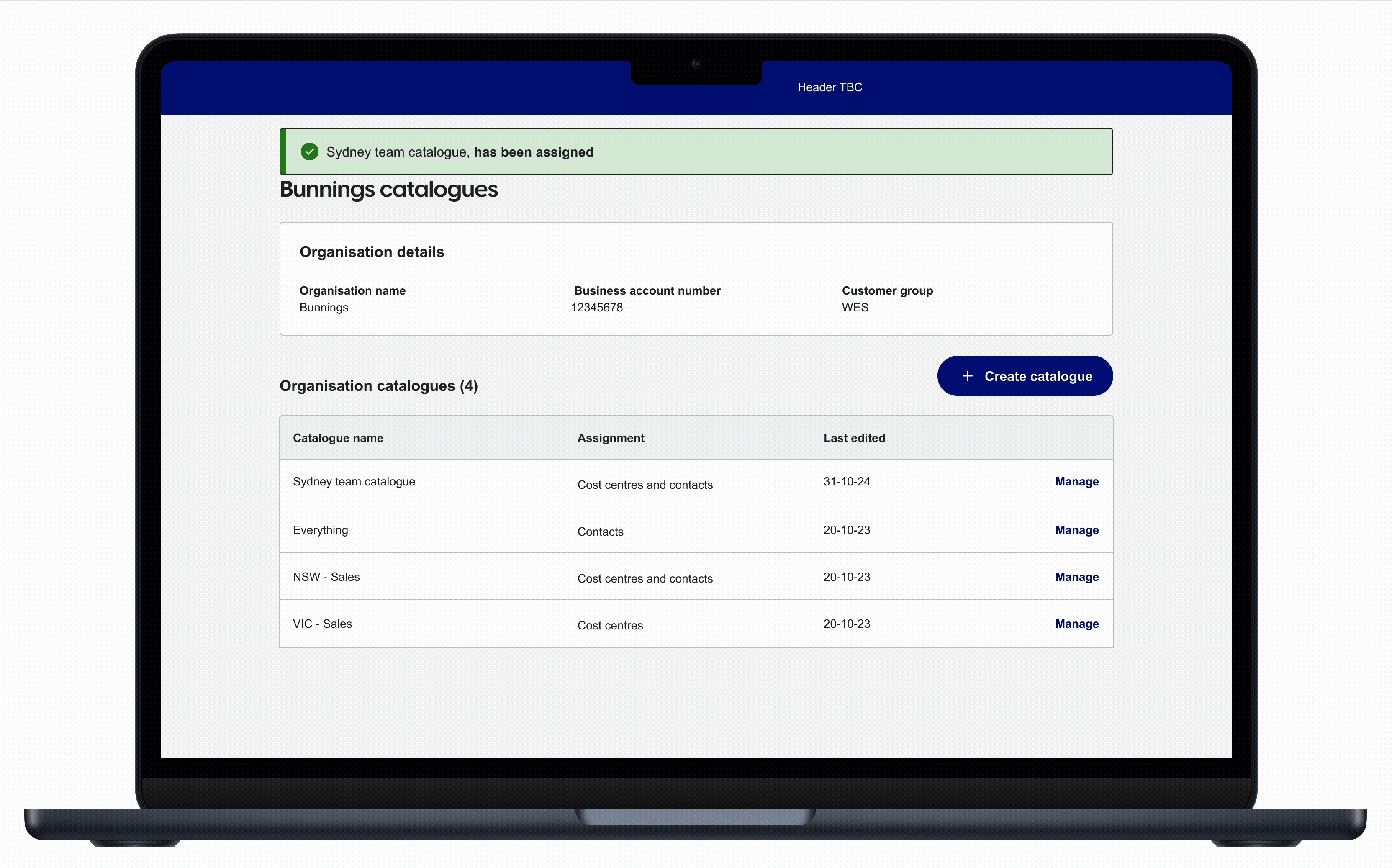Click the Bunnings catalogues page title
The image size is (1392, 868).
(389, 190)
